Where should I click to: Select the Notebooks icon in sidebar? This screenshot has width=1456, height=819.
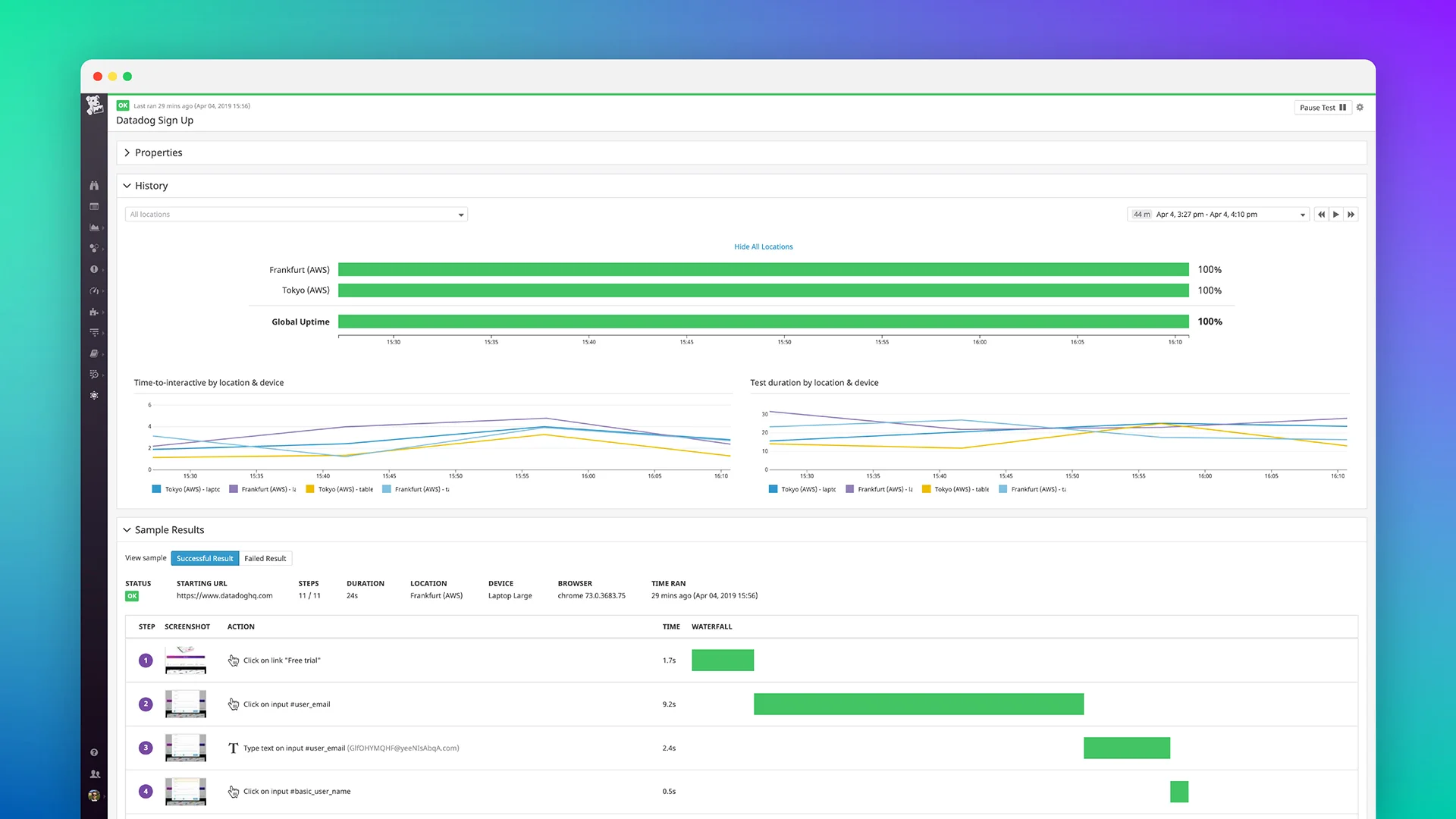94,353
